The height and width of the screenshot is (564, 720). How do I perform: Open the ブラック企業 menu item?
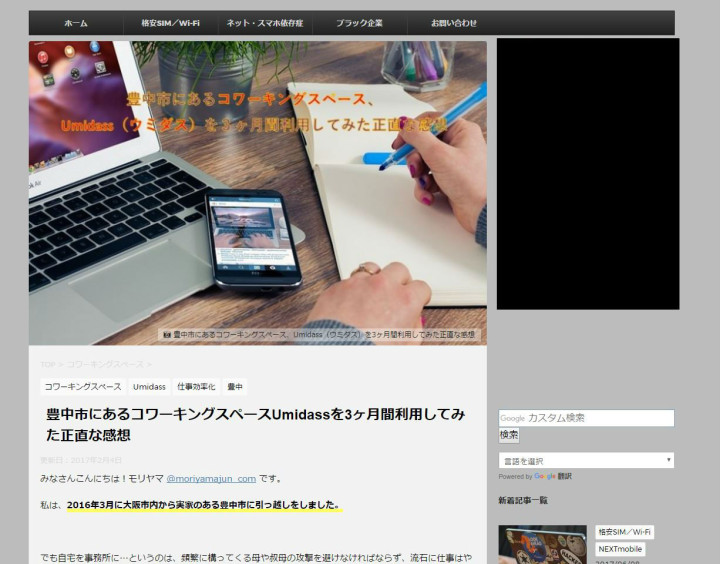(x=360, y=23)
